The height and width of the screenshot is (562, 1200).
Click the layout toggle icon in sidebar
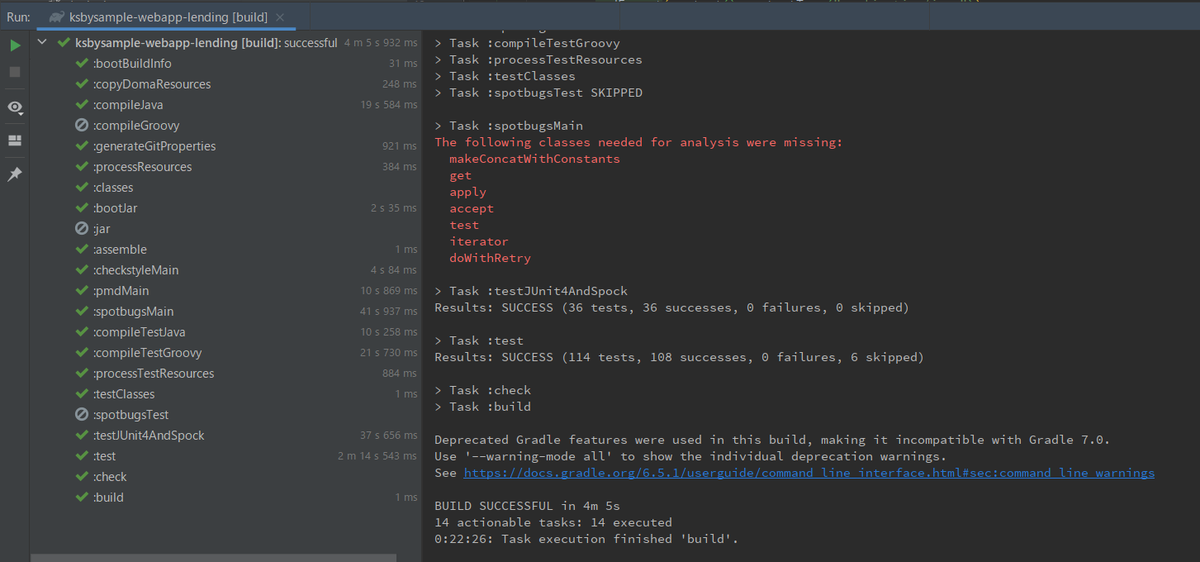(15, 140)
